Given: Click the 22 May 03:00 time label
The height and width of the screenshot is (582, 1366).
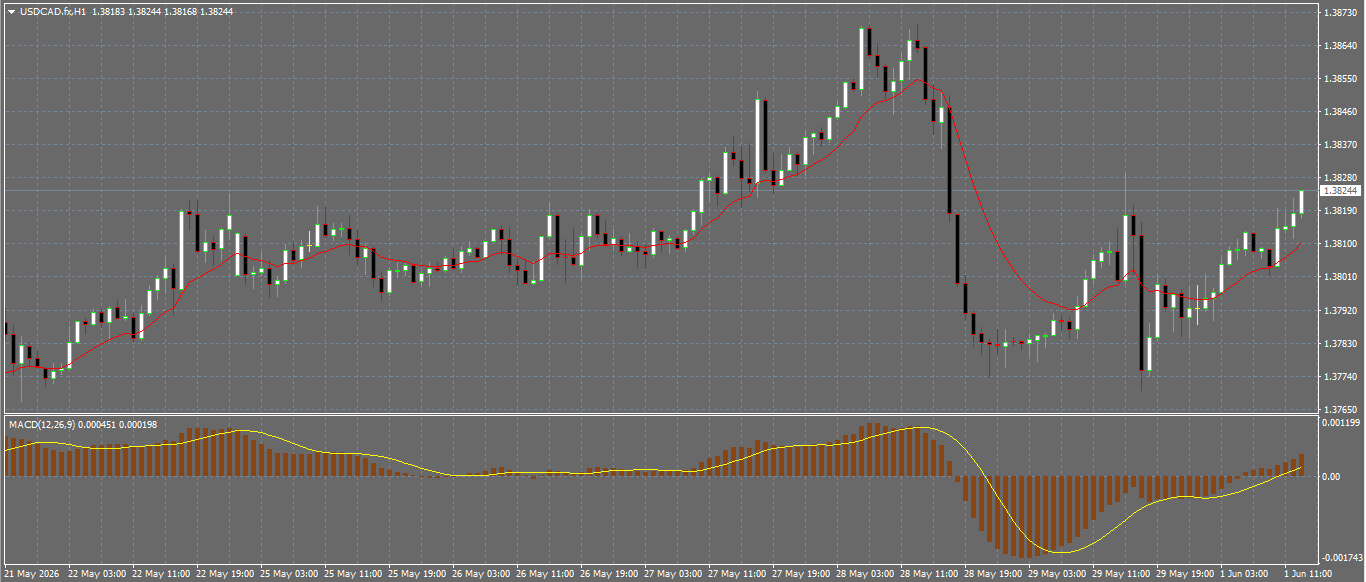Looking at the screenshot, I should click(x=99, y=574).
